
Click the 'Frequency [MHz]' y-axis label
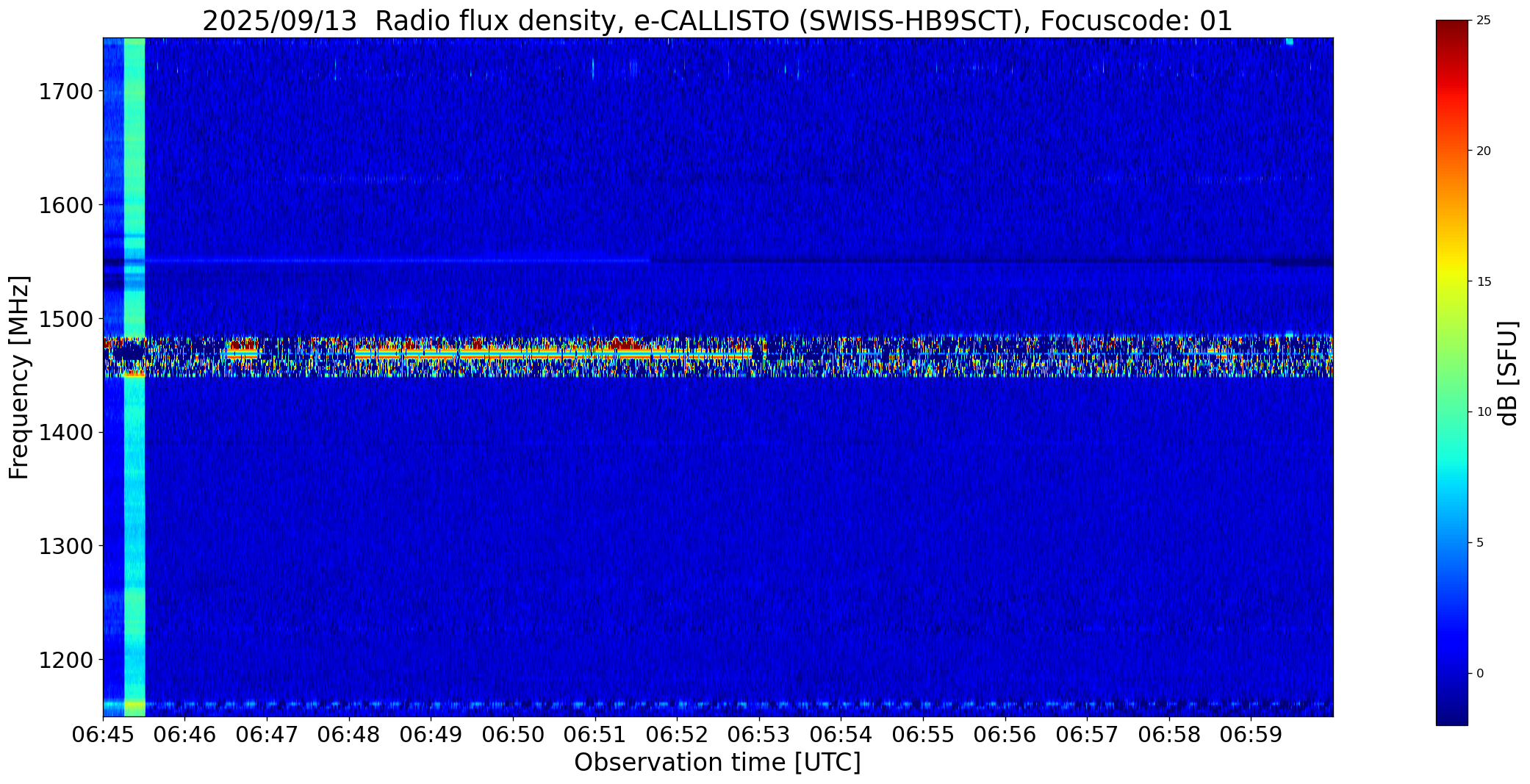19,377
